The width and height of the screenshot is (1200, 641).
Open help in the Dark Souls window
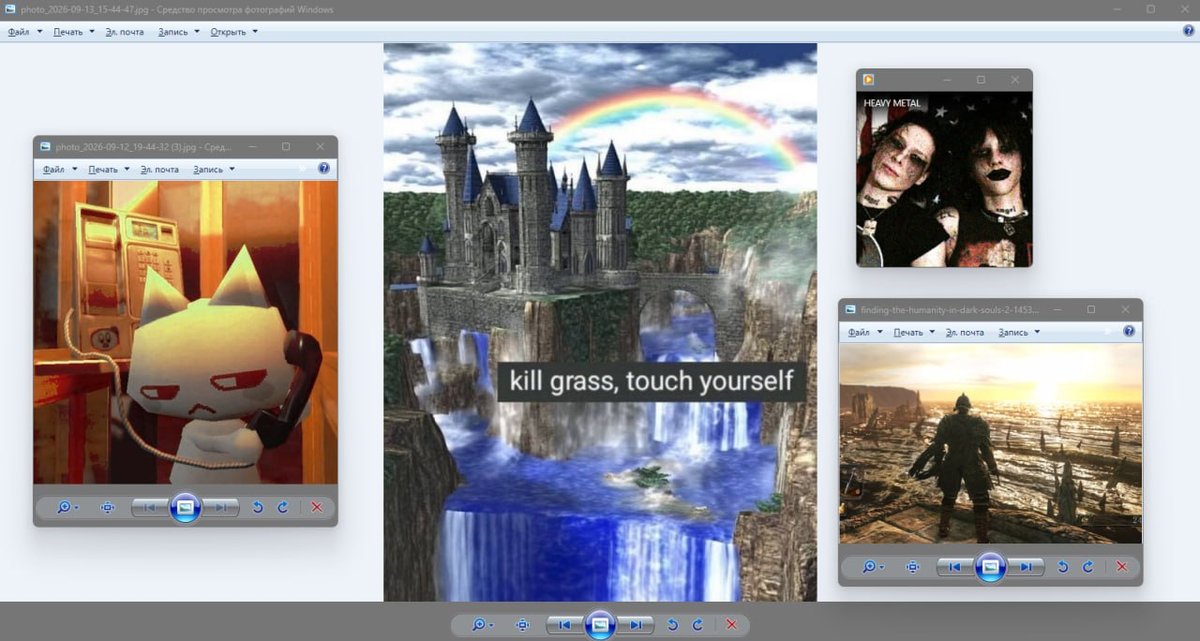(x=1129, y=332)
